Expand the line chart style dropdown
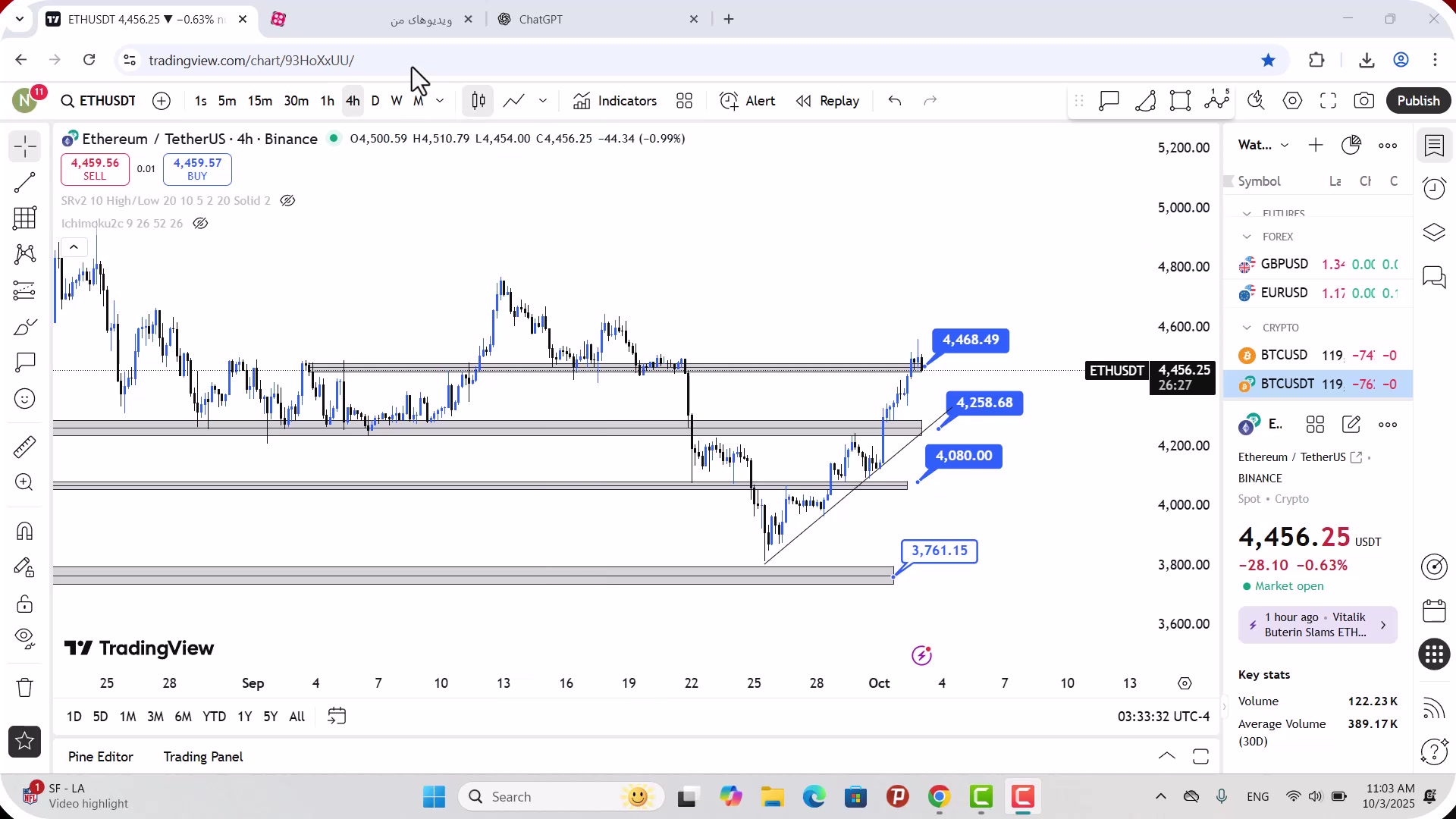 [x=542, y=101]
